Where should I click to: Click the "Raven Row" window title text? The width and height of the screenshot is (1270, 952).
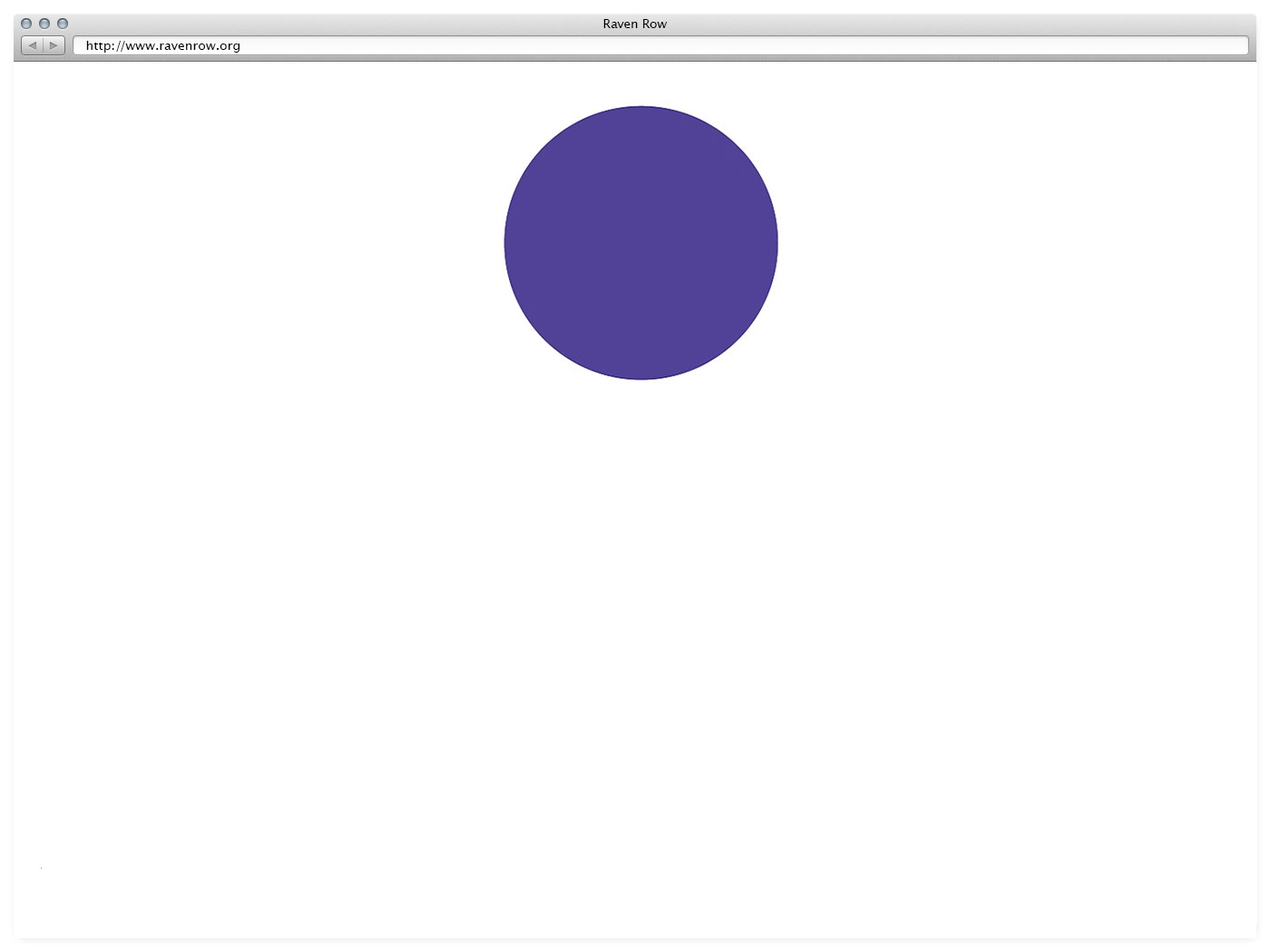634,24
